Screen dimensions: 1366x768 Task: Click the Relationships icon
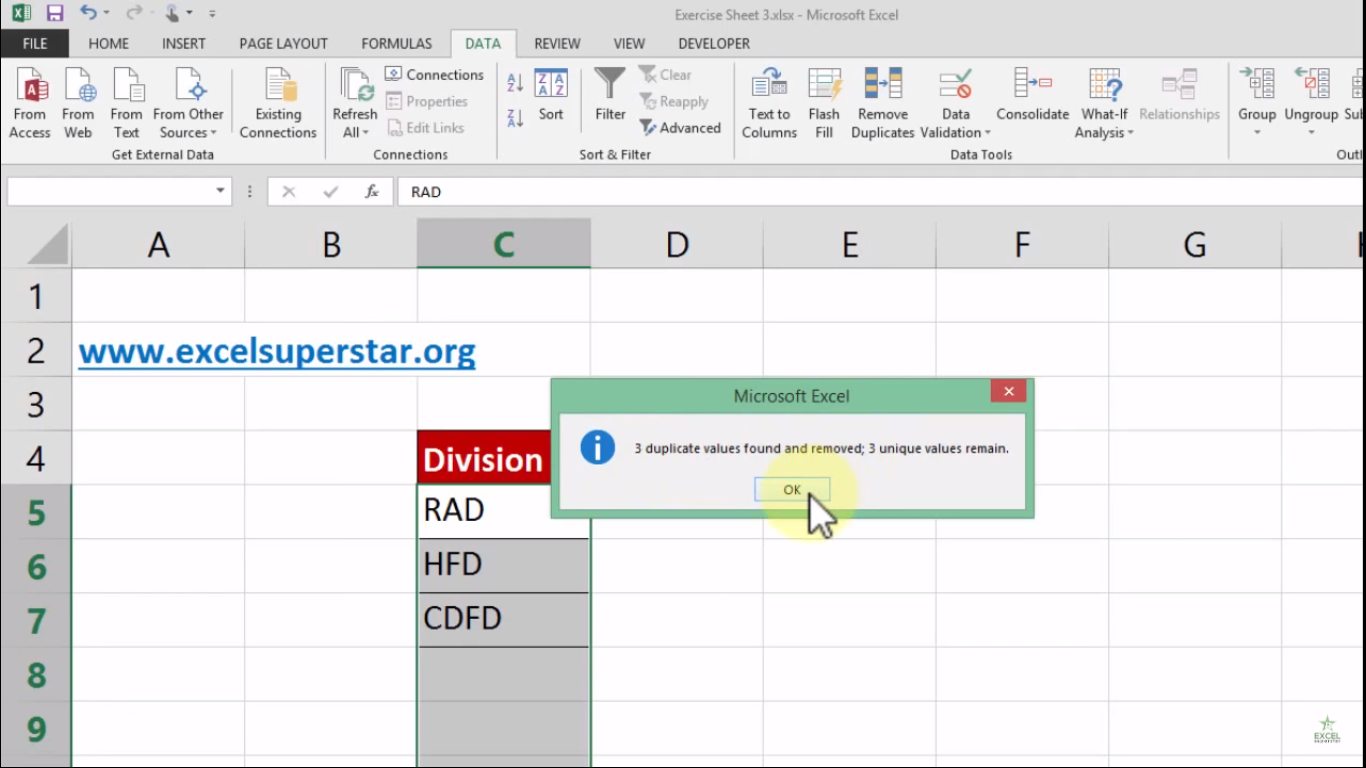click(1179, 86)
